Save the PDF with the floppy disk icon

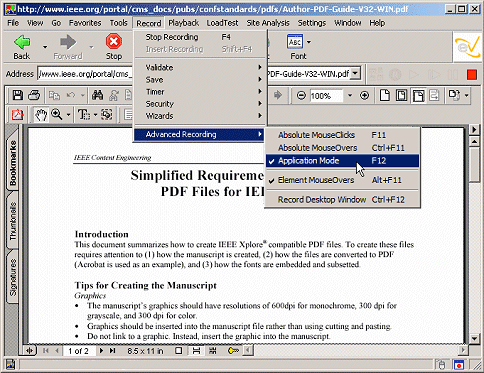coord(18,96)
